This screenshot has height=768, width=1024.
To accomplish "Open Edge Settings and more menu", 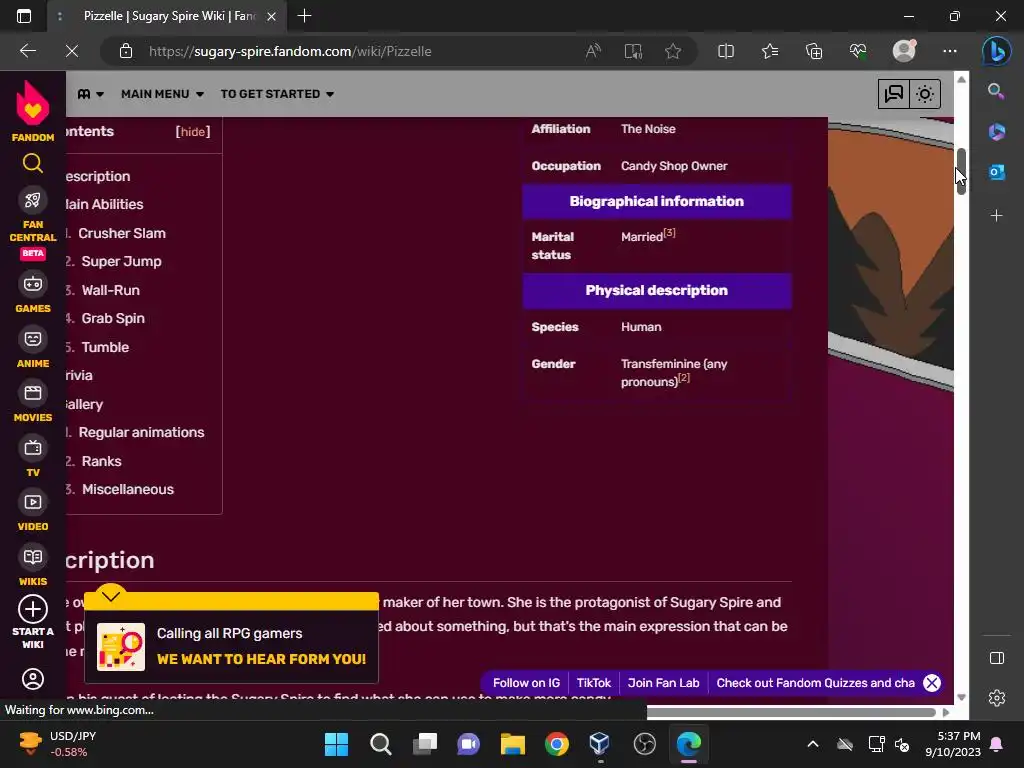I will [x=950, y=51].
